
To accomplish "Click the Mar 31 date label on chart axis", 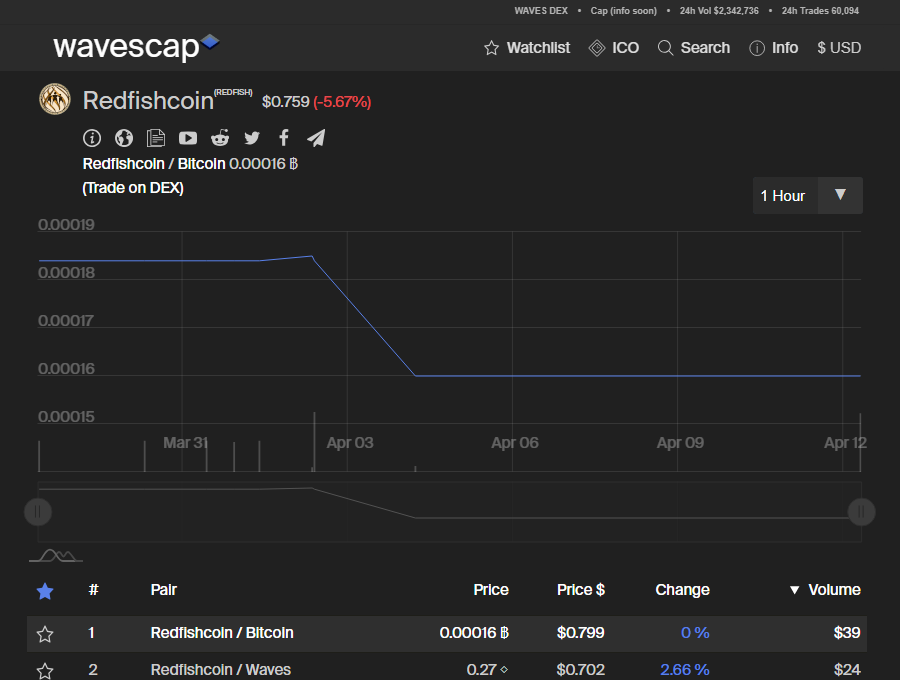I will pyautogui.click(x=185, y=443).
